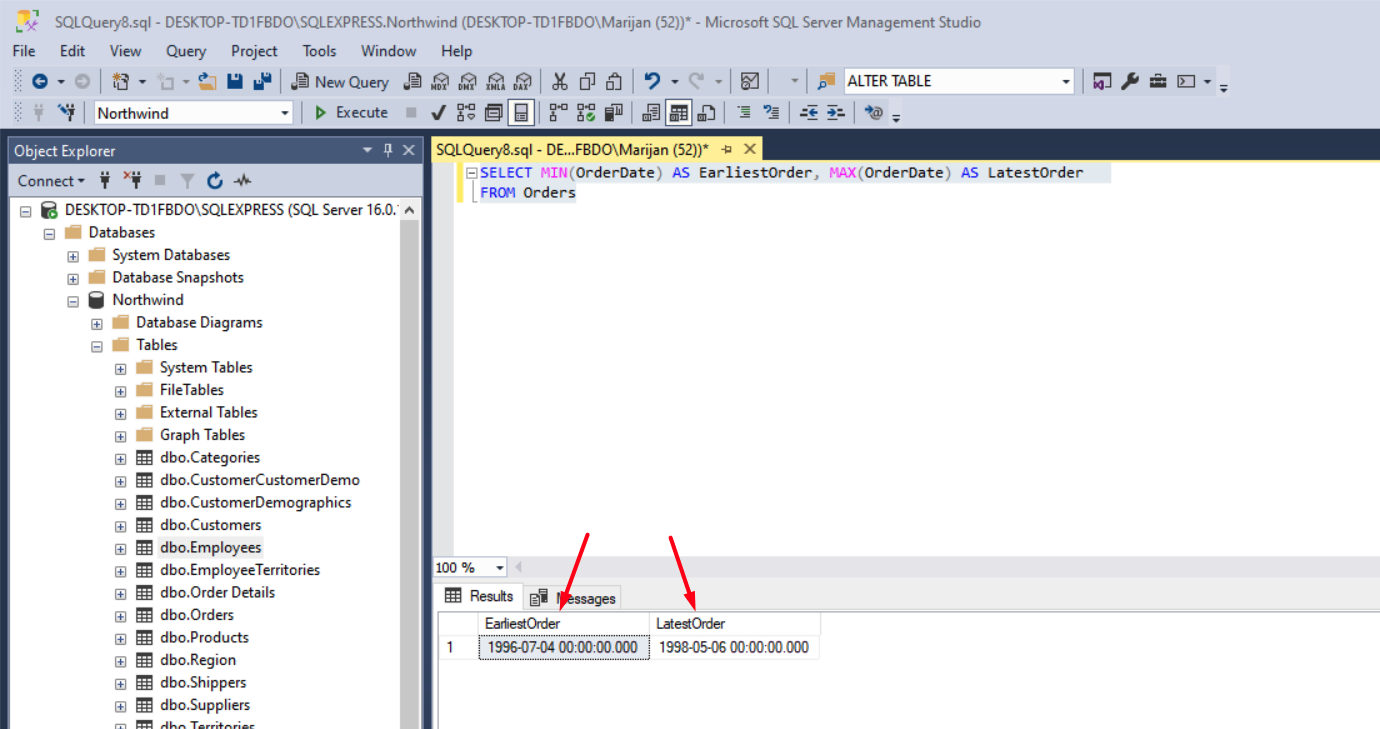Open the ALTER TABLE find combo box
Screen dimensions: 1380x729
[1066, 82]
